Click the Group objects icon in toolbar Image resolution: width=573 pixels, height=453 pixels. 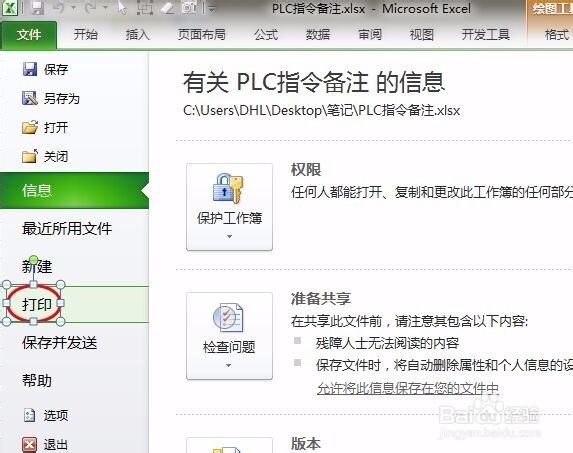[x=145, y=8]
